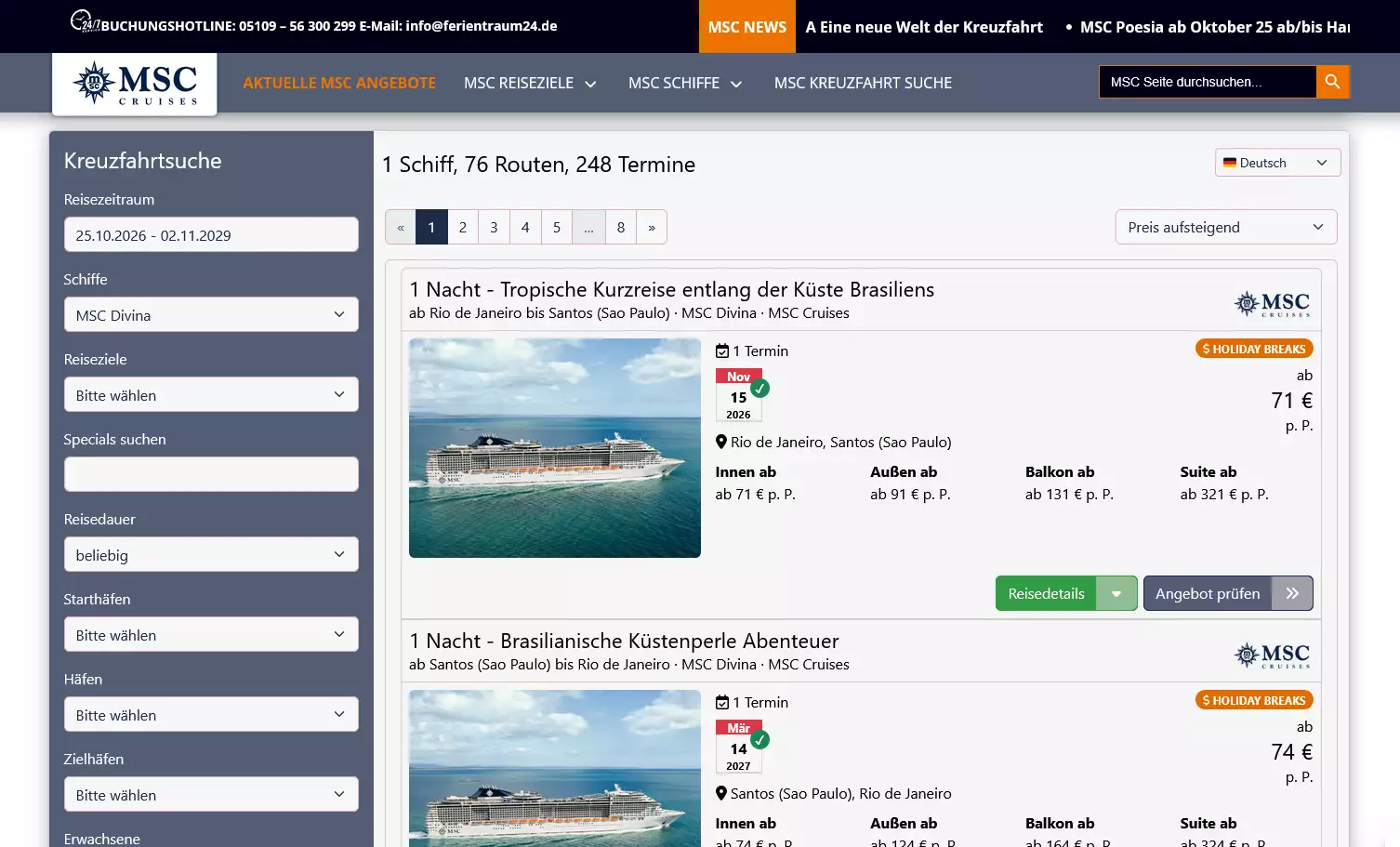Click the MSC NEWS orange label
This screenshot has height=847, width=1400.
747,27
